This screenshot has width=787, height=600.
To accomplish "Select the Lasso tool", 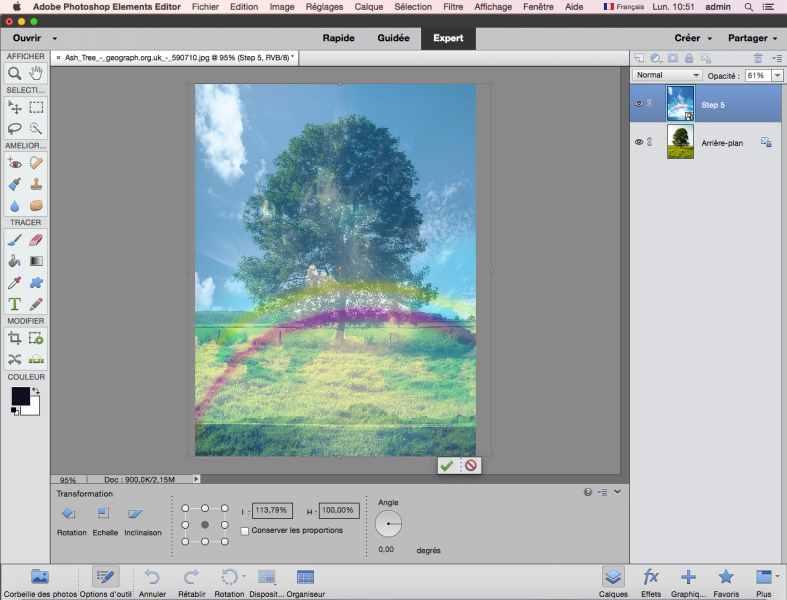I will [15, 129].
